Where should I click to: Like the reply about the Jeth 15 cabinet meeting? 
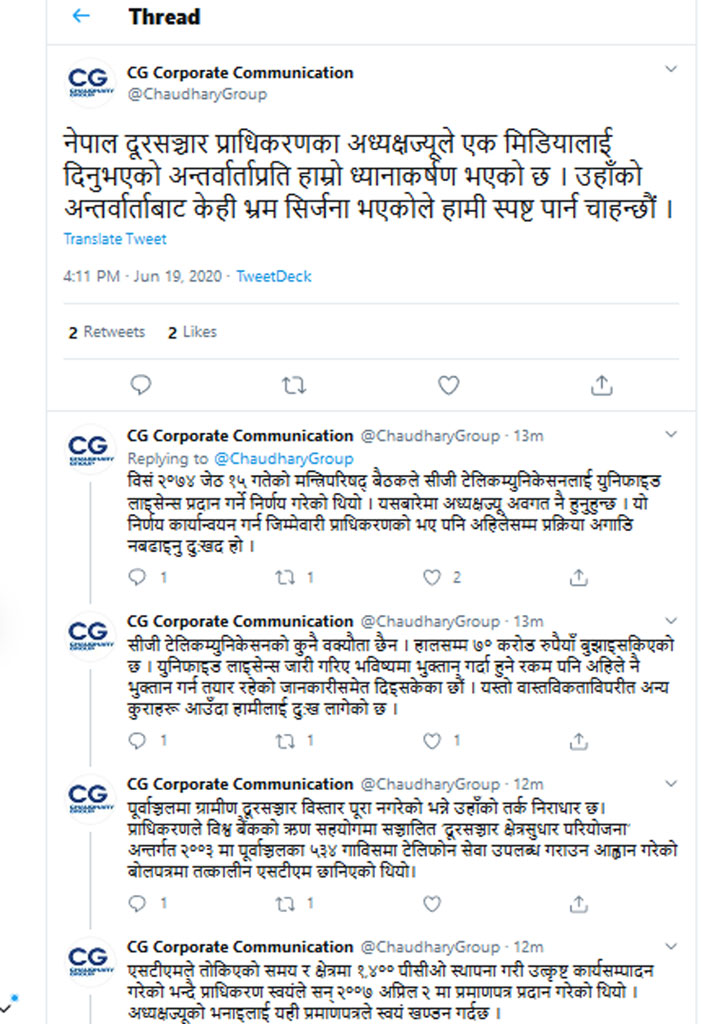432,577
